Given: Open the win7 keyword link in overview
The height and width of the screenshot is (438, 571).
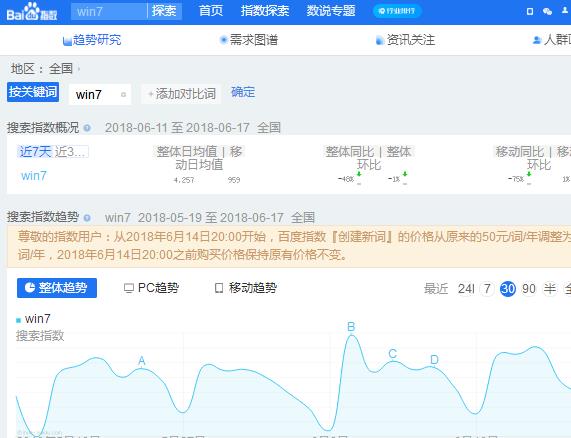Looking at the screenshot, I should tap(34, 176).
